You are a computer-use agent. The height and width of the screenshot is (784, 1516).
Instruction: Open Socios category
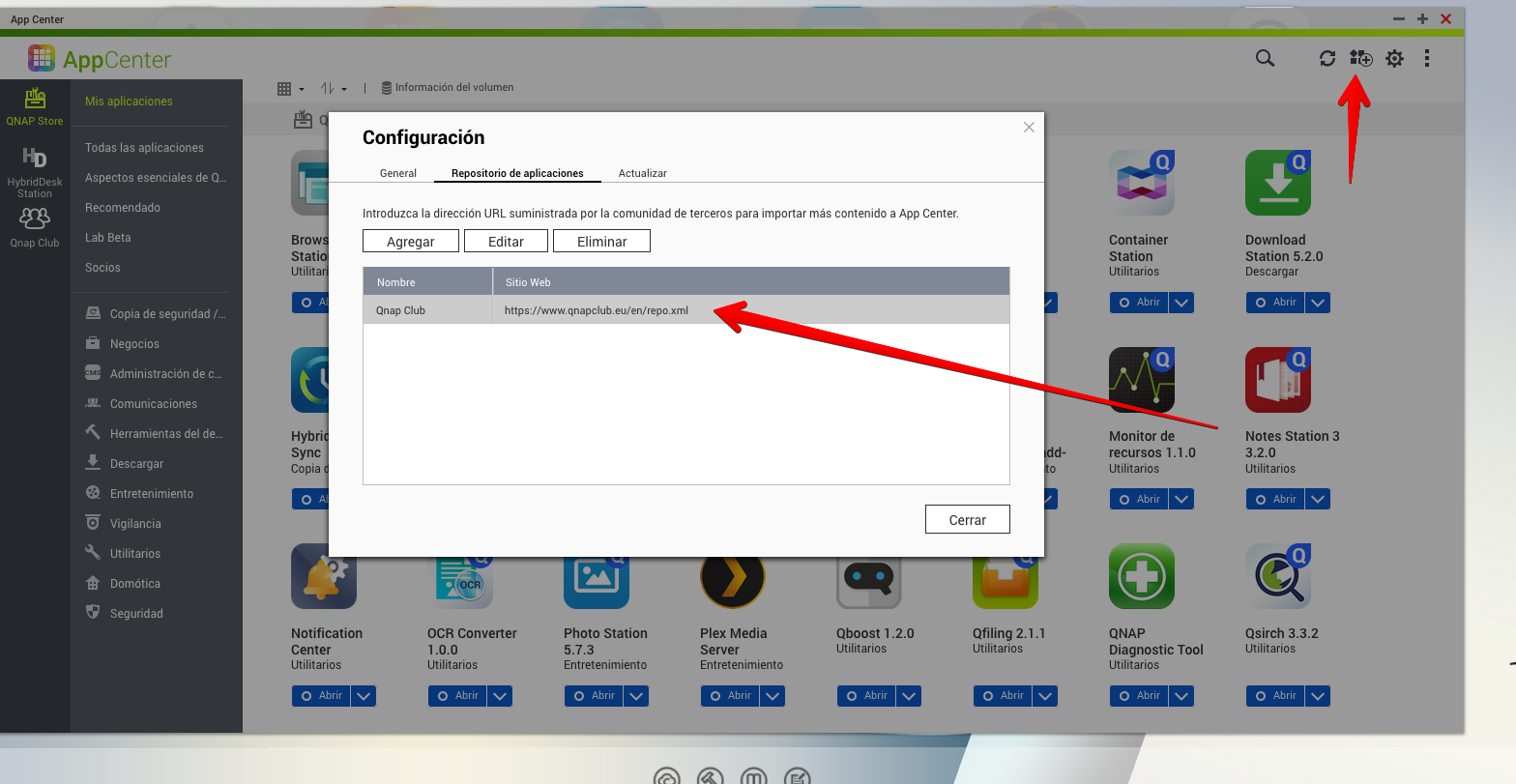[x=102, y=268]
